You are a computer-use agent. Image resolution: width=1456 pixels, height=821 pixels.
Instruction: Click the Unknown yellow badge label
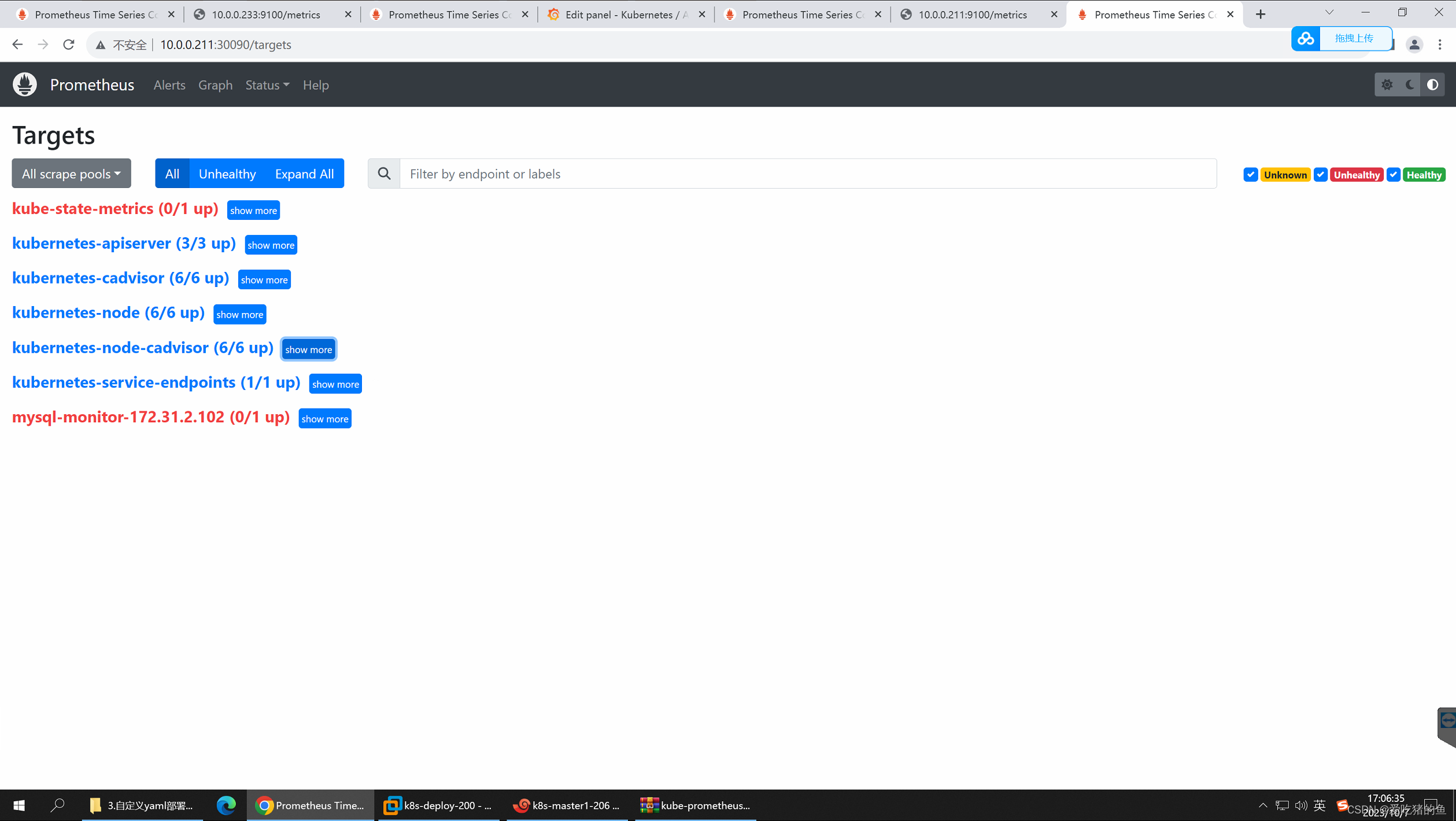1285,175
